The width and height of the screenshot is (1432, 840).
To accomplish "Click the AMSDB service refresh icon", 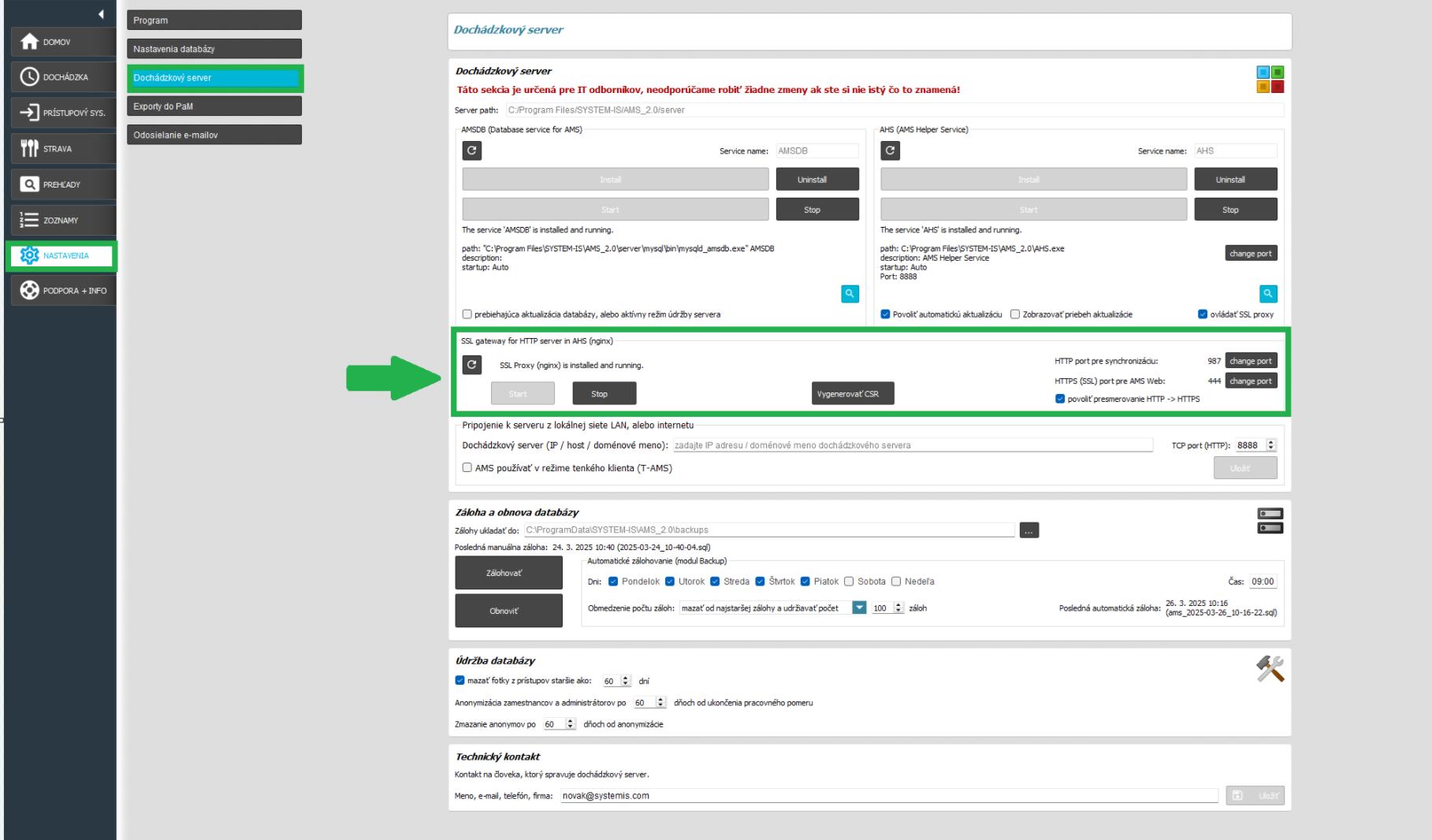I will click(x=471, y=151).
